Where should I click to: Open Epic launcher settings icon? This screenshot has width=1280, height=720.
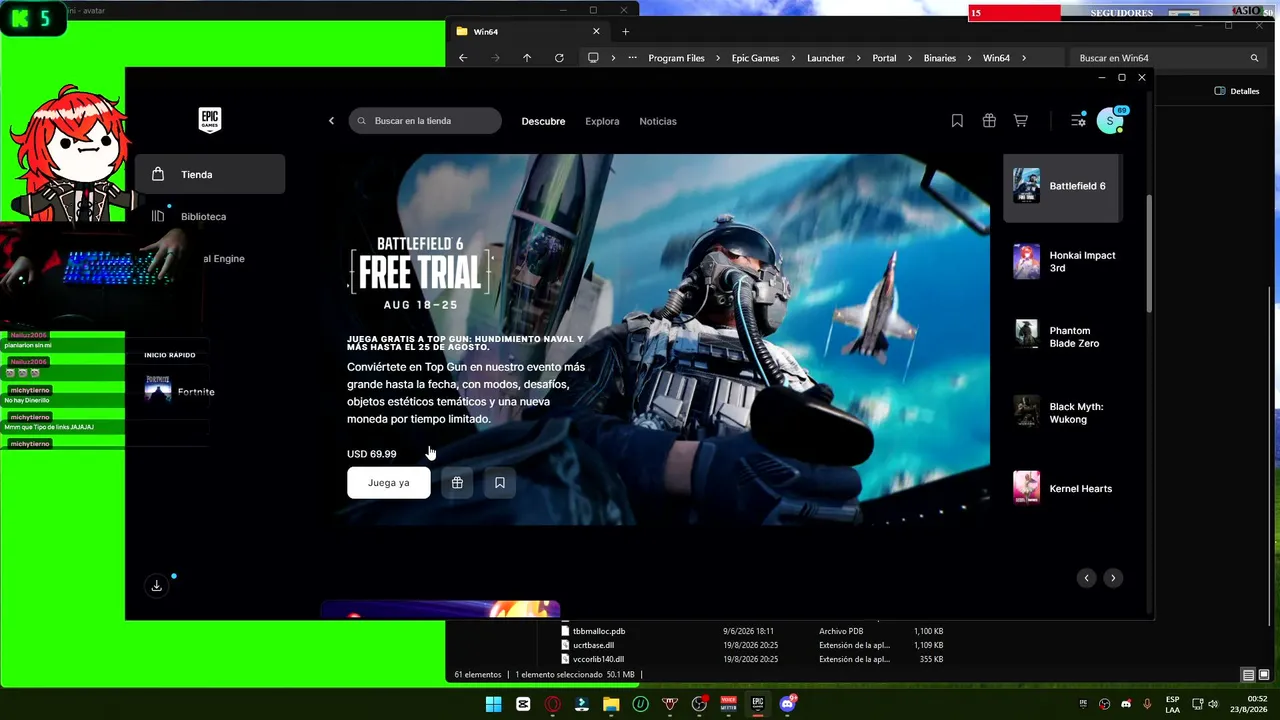(x=1078, y=121)
